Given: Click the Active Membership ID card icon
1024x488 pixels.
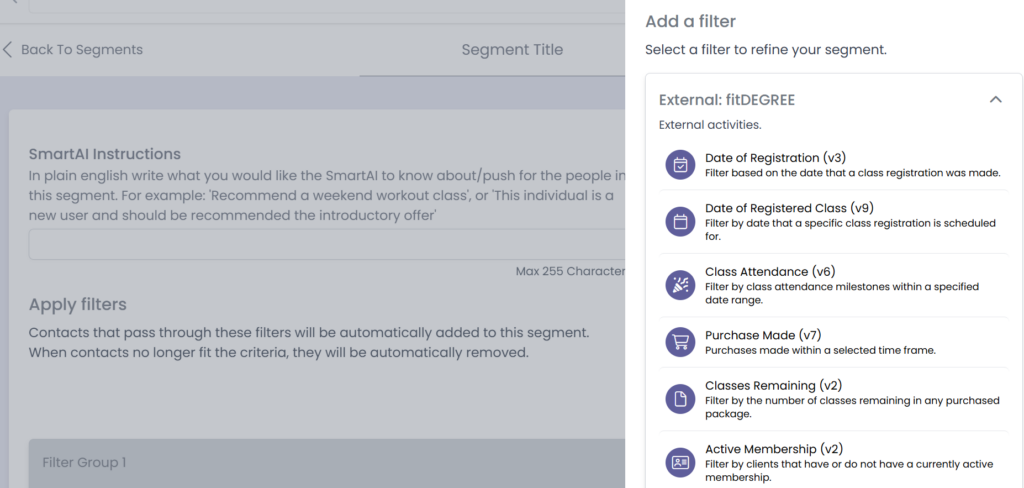Looking at the screenshot, I should (681, 463).
